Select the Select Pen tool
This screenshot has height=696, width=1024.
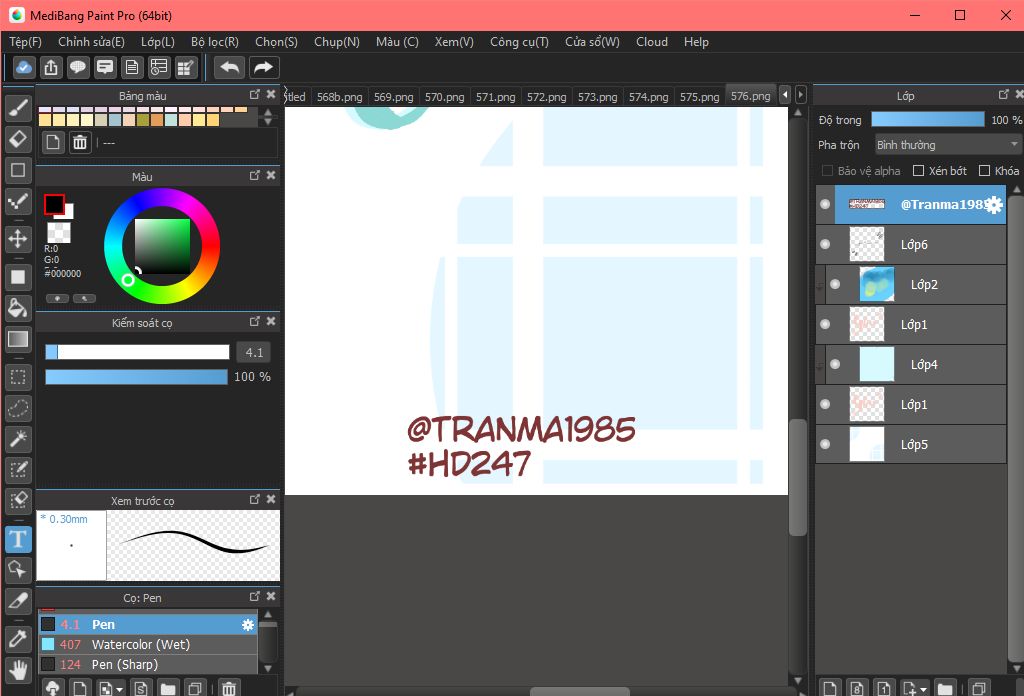(18, 470)
